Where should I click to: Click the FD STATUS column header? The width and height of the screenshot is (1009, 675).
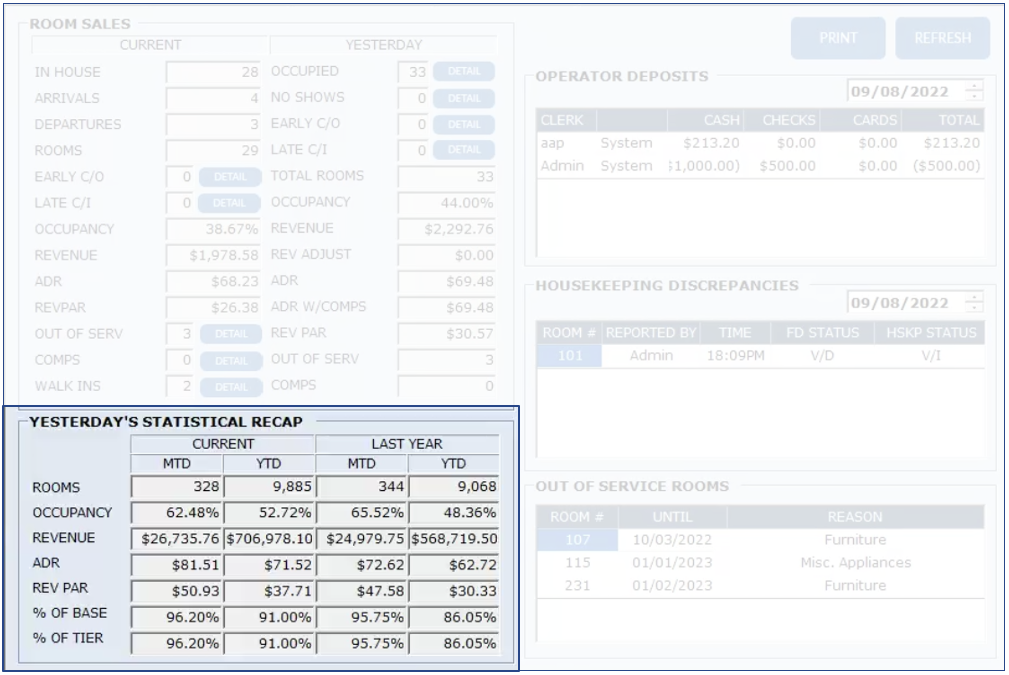click(x=822, y=333)
